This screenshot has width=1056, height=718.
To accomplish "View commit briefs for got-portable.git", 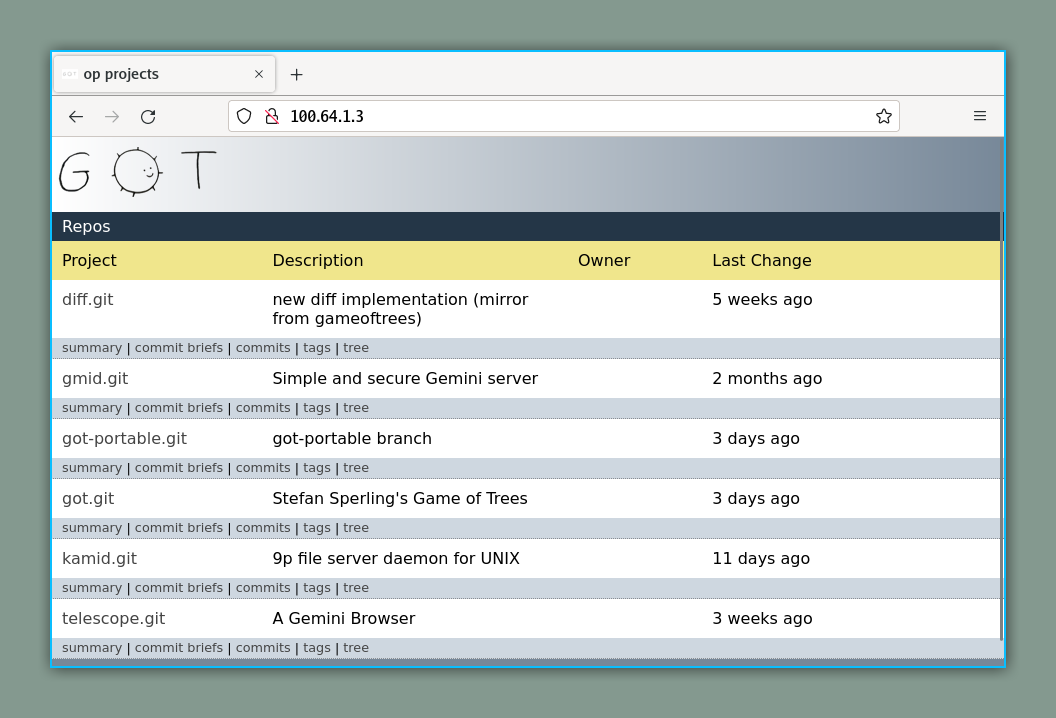I will pos(179,468).
